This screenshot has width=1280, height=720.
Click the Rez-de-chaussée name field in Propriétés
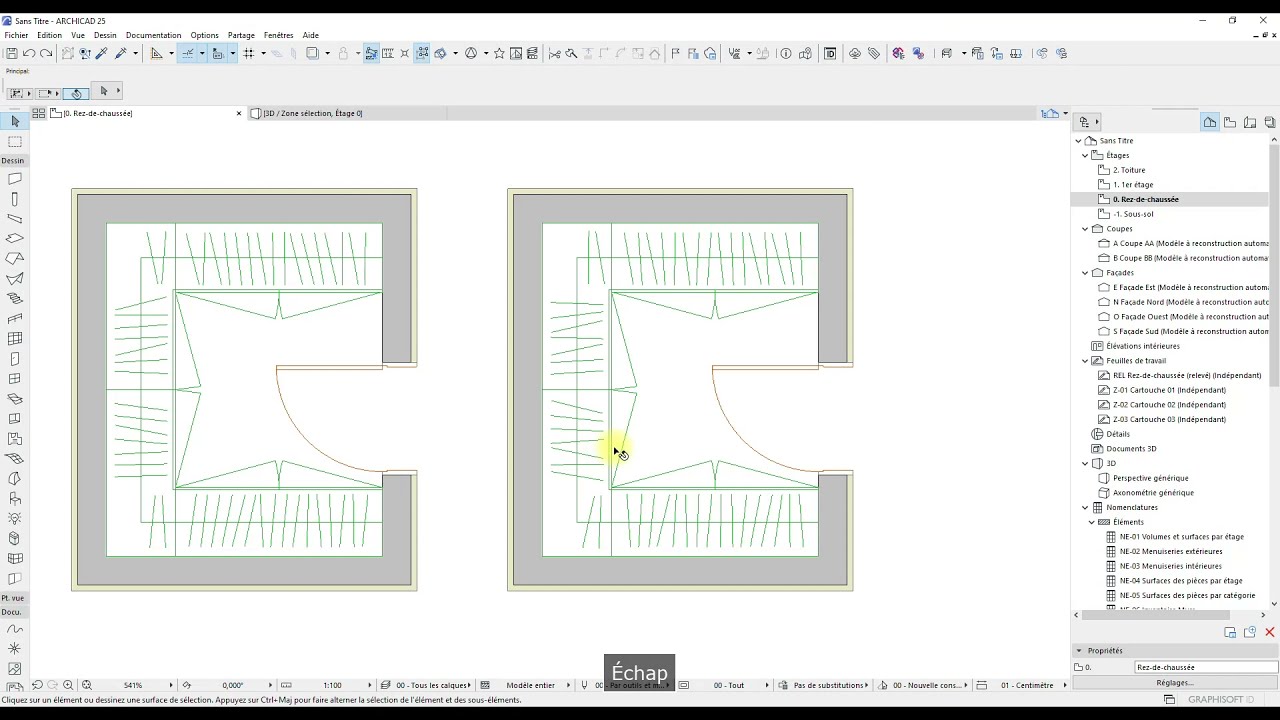pyautogui.click(x=1206, y=667)
